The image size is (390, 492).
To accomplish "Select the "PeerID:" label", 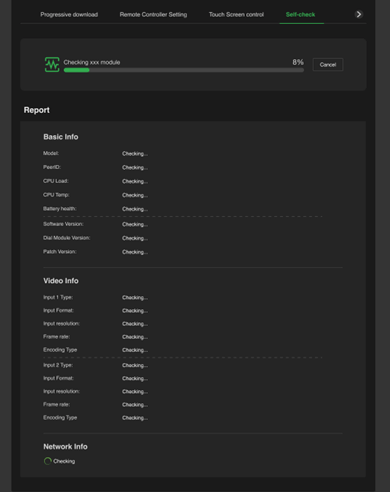I will tap(52, 167).
